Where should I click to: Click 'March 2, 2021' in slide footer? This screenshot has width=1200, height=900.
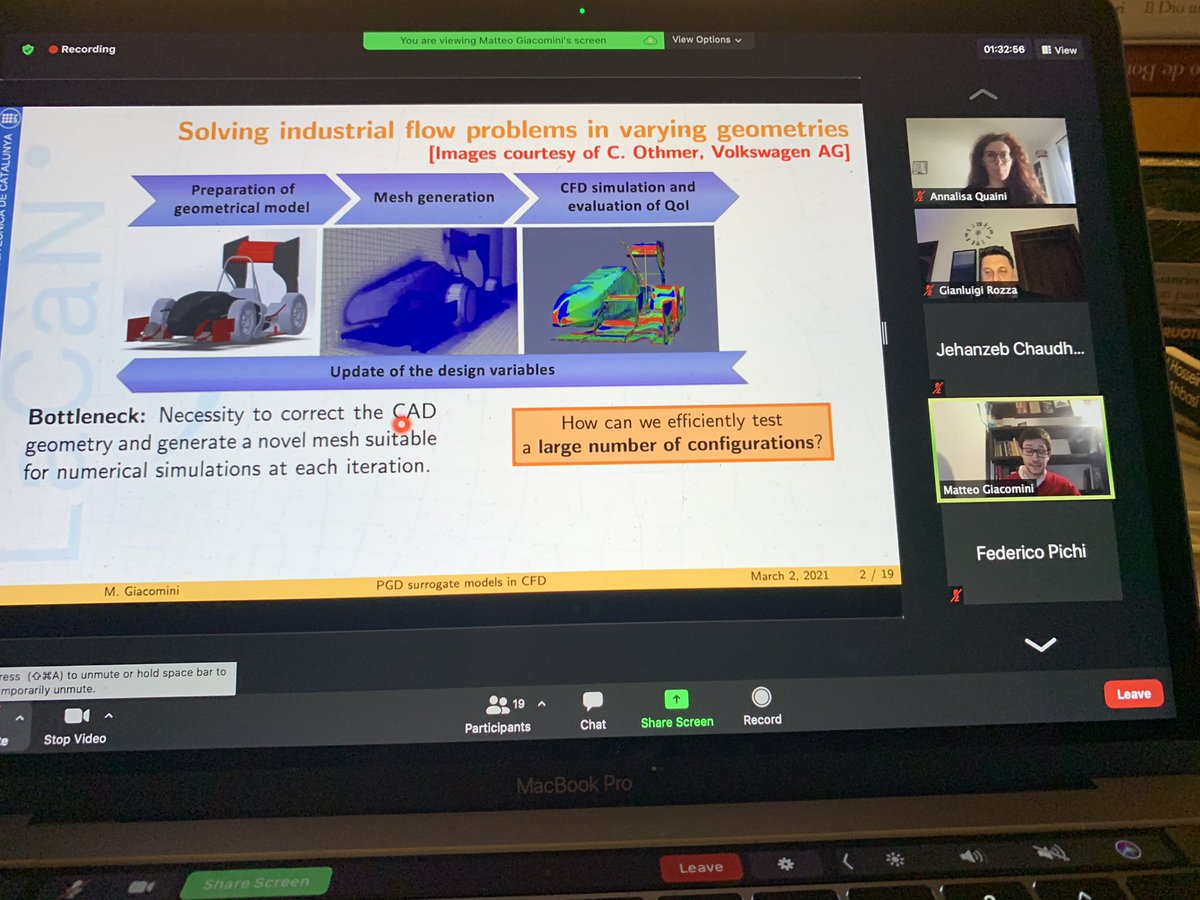click(x=790, y=576)
